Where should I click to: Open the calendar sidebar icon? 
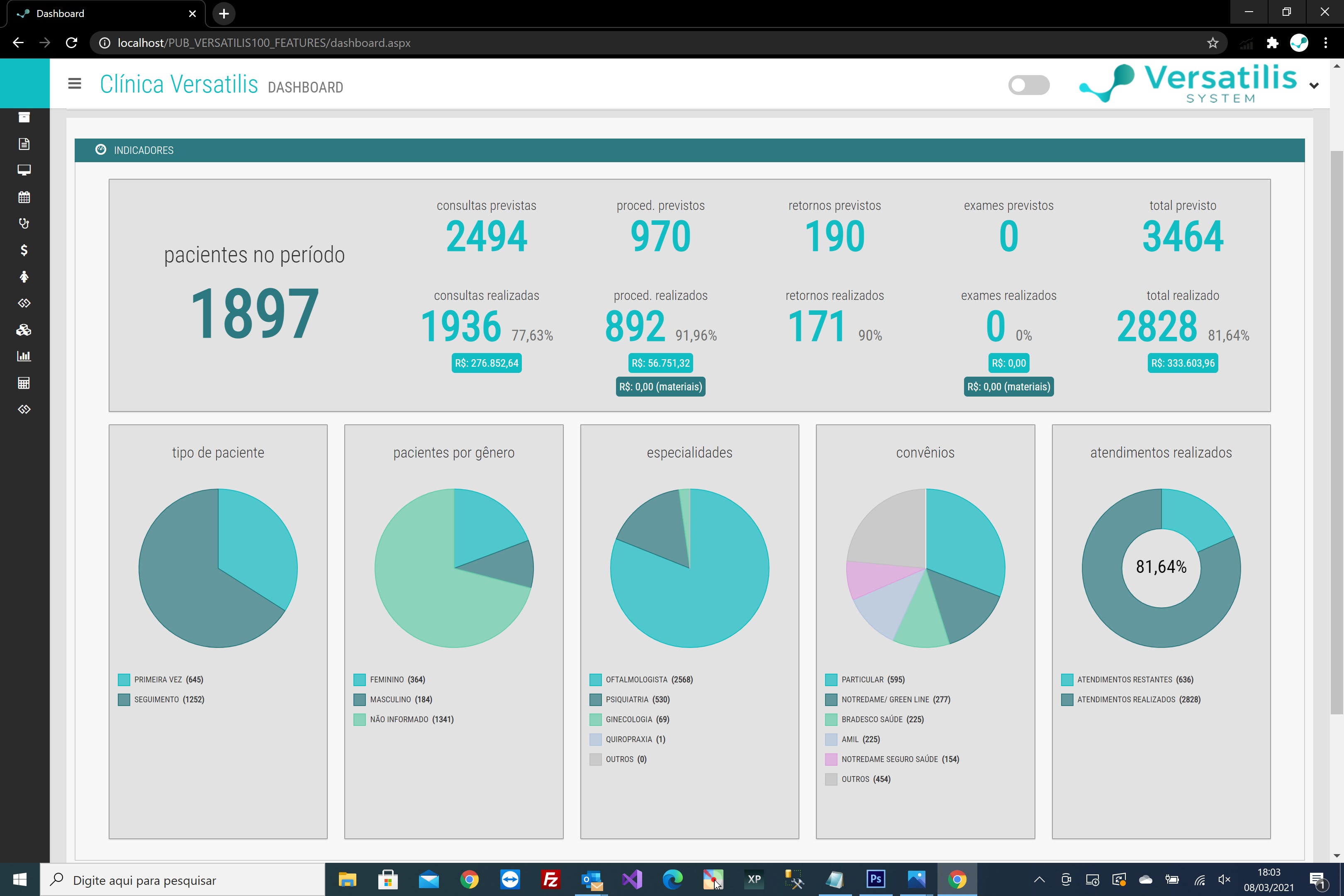24,197
